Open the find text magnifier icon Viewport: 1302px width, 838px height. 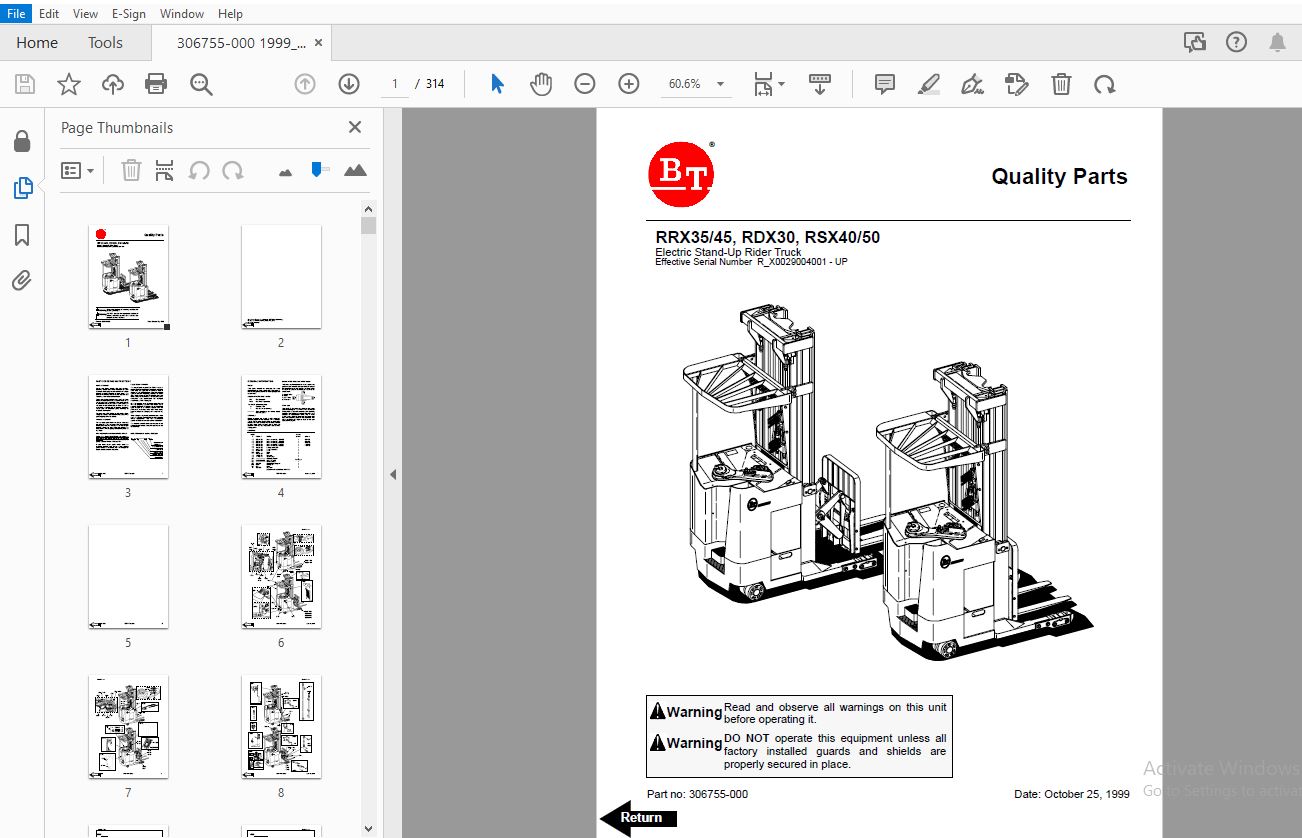click(x=201, y=85)
